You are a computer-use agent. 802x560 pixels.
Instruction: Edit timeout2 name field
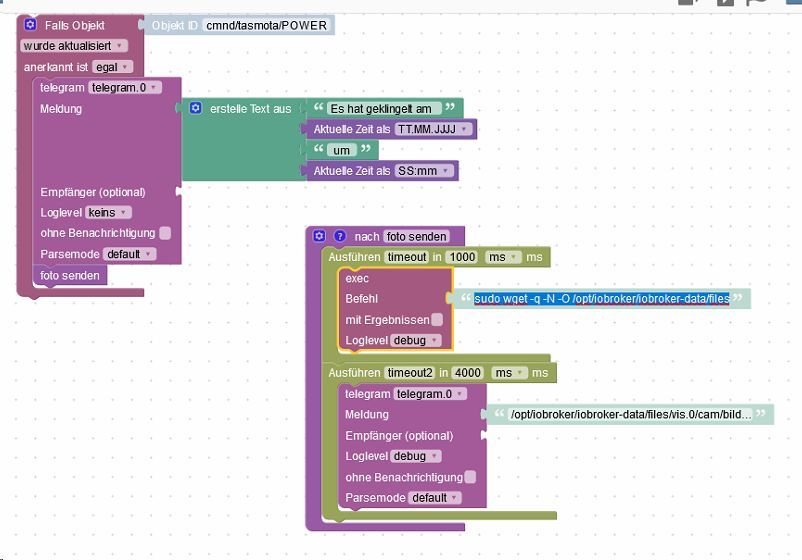tap(410, 373)
